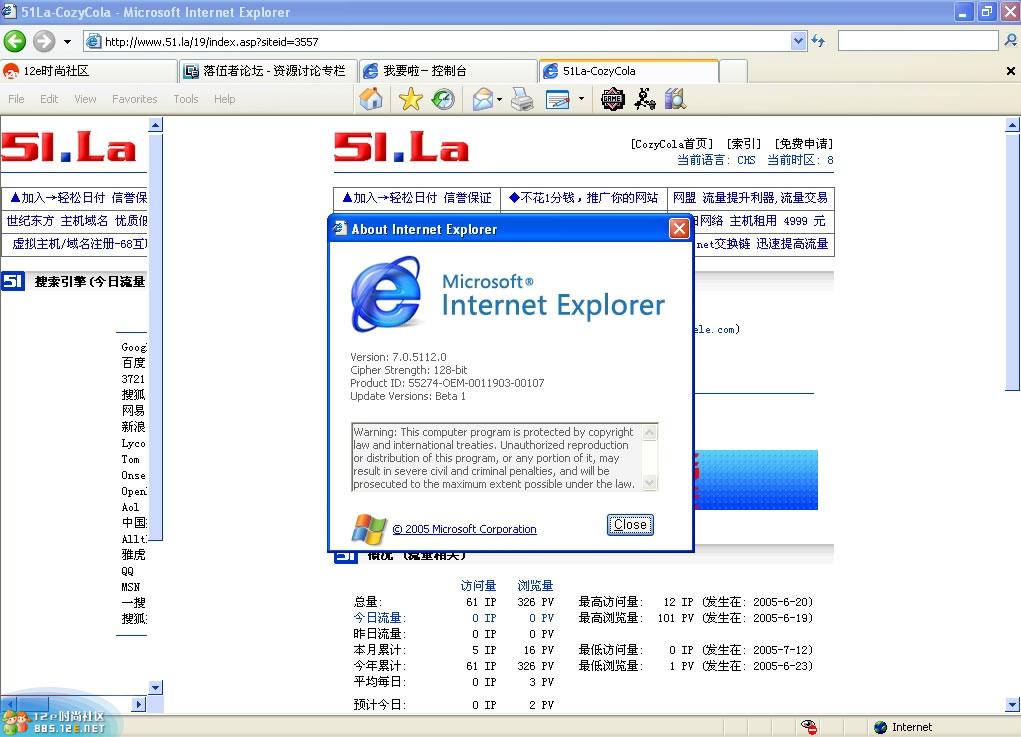Open the browser Home page icon
The height and width of the screenshot is (737, 1021).
pyautogui.click(x=370, y=99)
